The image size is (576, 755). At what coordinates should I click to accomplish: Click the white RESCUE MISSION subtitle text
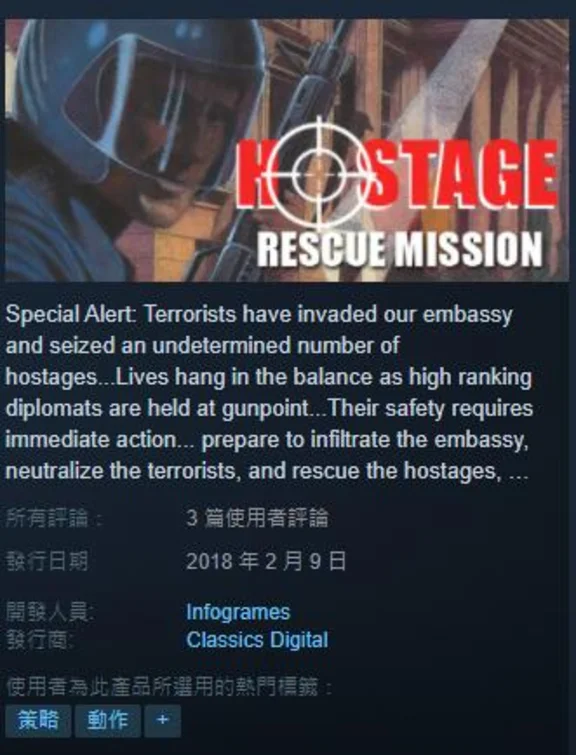[x=400, y=249]
